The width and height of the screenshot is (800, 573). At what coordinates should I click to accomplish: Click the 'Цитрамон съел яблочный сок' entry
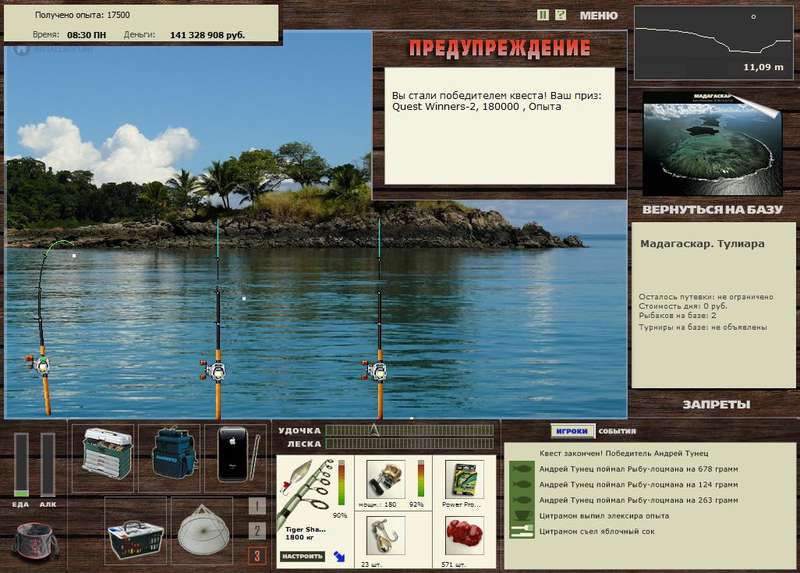[x=597, y=531]
